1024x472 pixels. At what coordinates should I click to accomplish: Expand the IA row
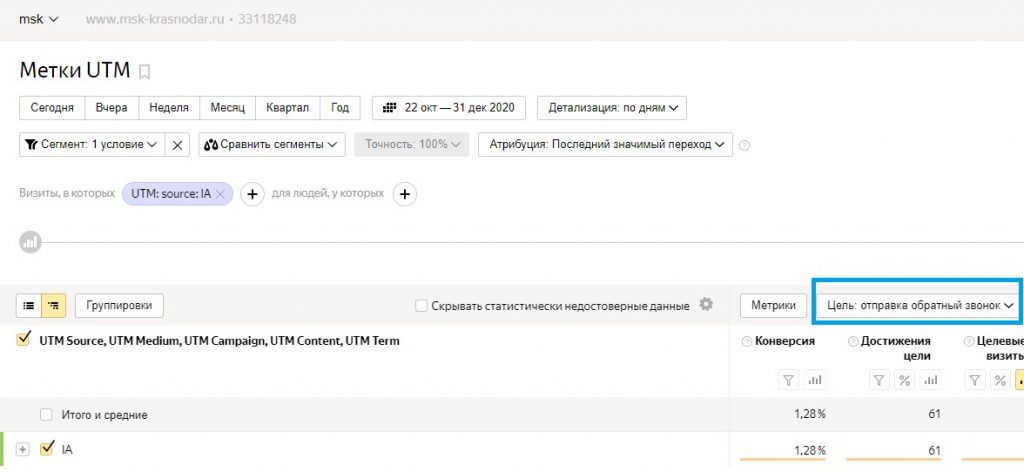tap(23, 450)
